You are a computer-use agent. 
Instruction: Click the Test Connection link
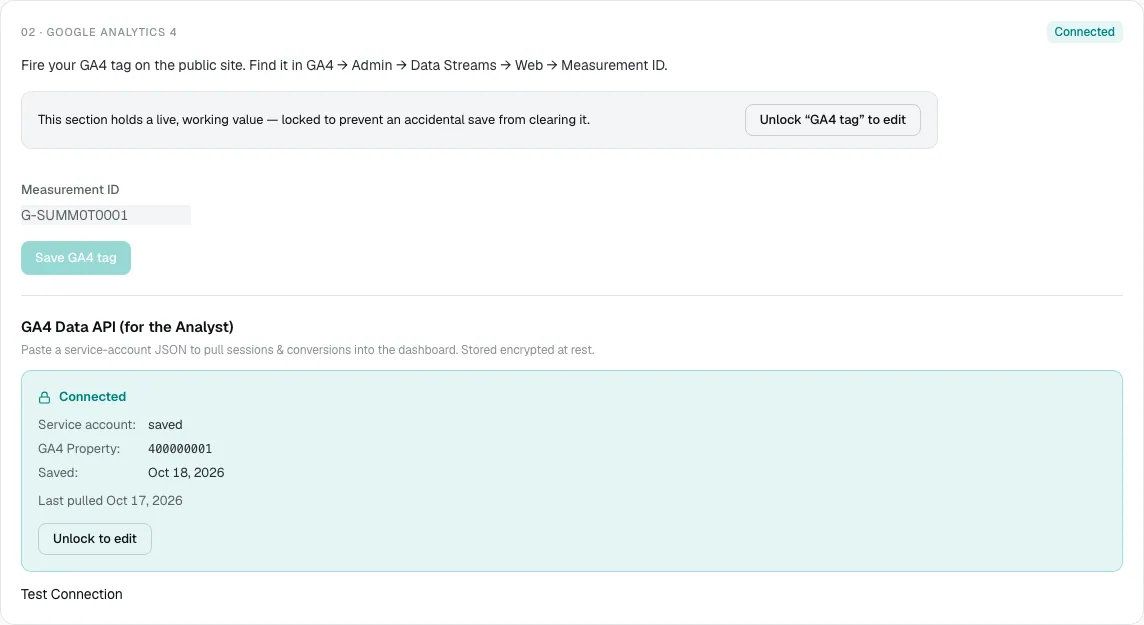[72, 594]
